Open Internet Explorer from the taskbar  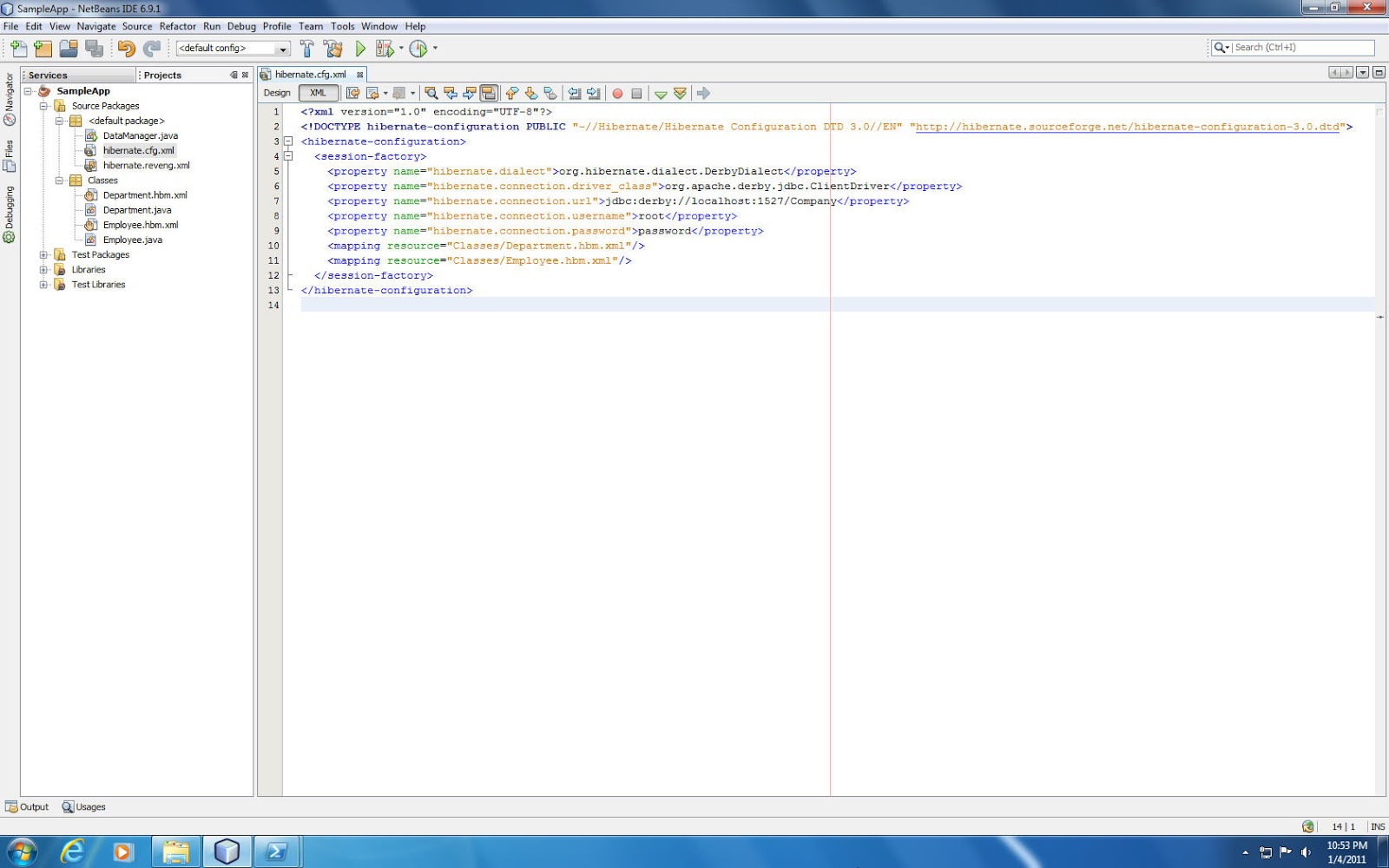point(72,852)
